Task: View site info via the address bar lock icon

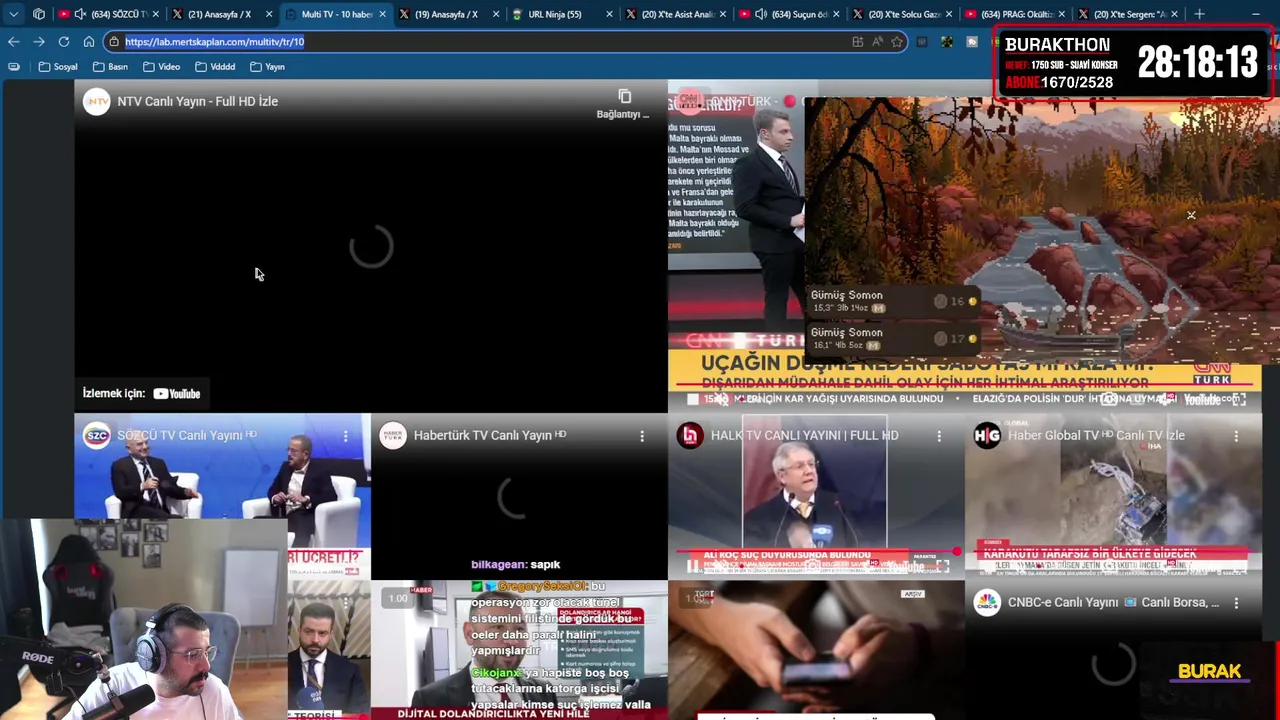Action: click(x=115, y=42)
